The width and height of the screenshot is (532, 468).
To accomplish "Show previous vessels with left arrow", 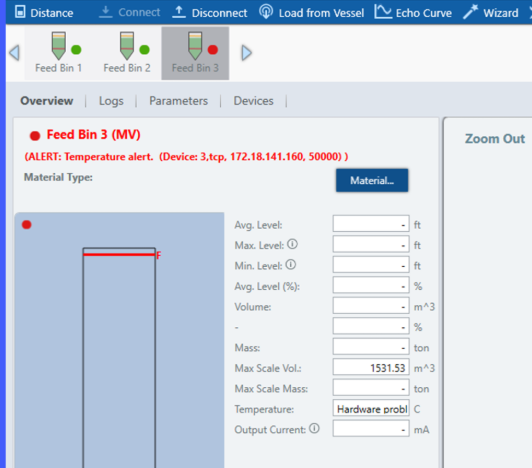I will click(14, 53).
